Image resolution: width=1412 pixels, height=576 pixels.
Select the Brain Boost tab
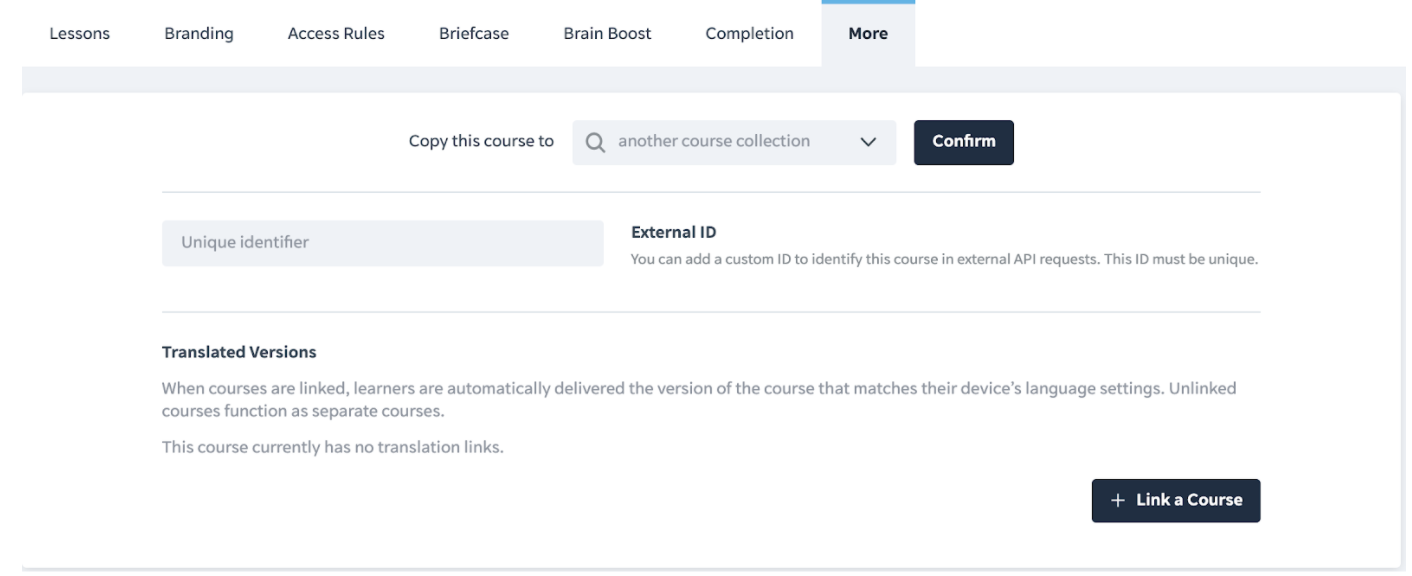click(x=607, y=33)
